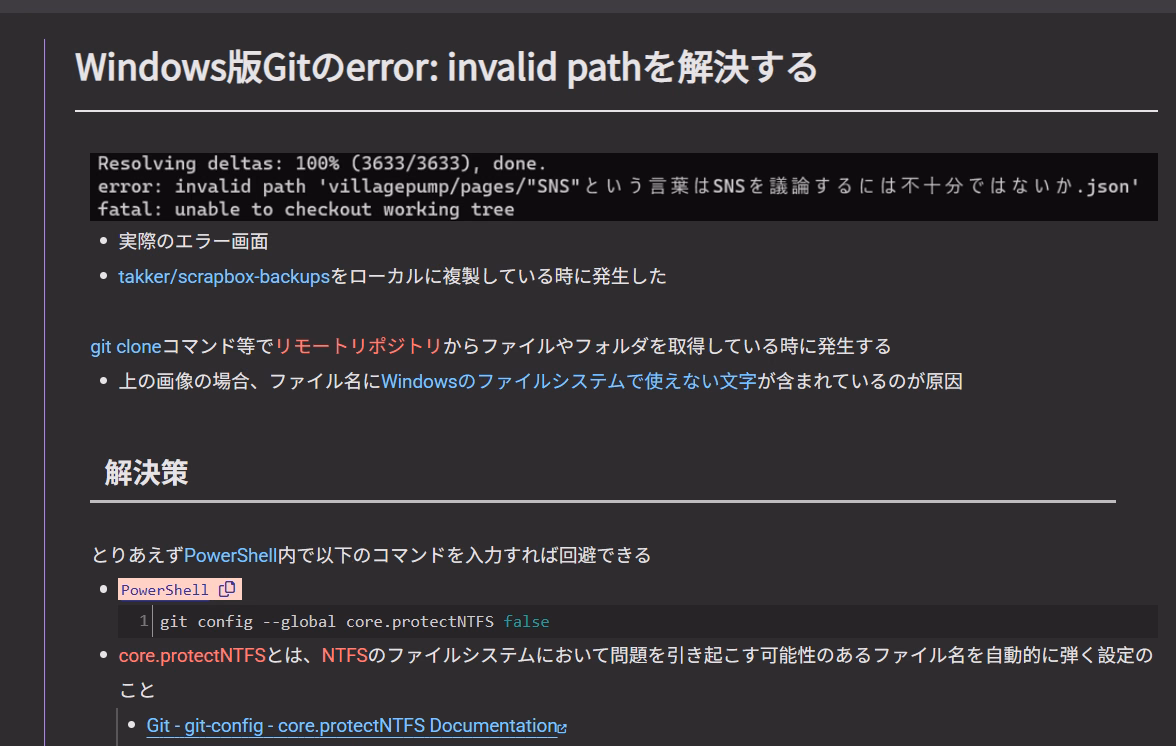This screenshot has width=1176, height=746.
Task: Click the text が含まれているのが原因
Action: point(860,382)
